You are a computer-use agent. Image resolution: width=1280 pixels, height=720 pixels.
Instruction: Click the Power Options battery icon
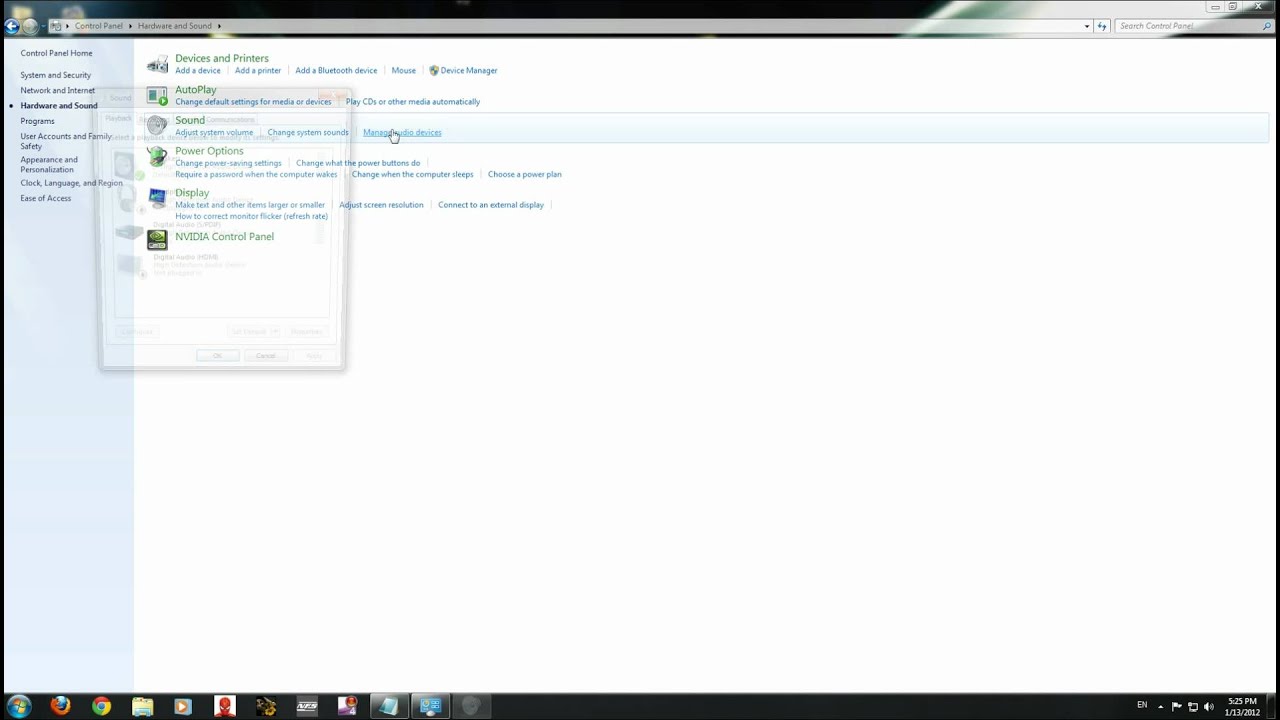pos(157,156)
